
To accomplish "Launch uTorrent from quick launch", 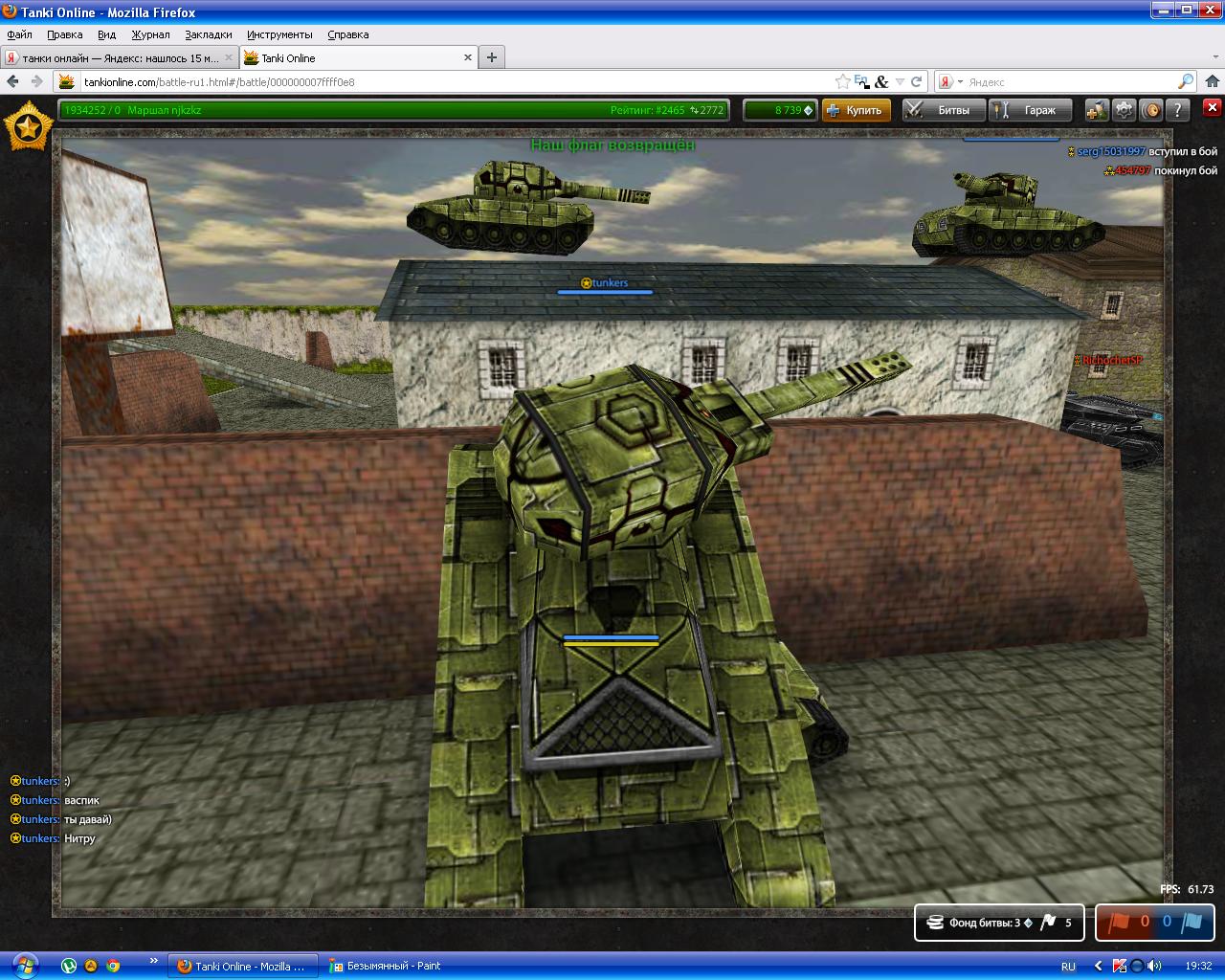I will pyautogui.click(x=69, y=966).
